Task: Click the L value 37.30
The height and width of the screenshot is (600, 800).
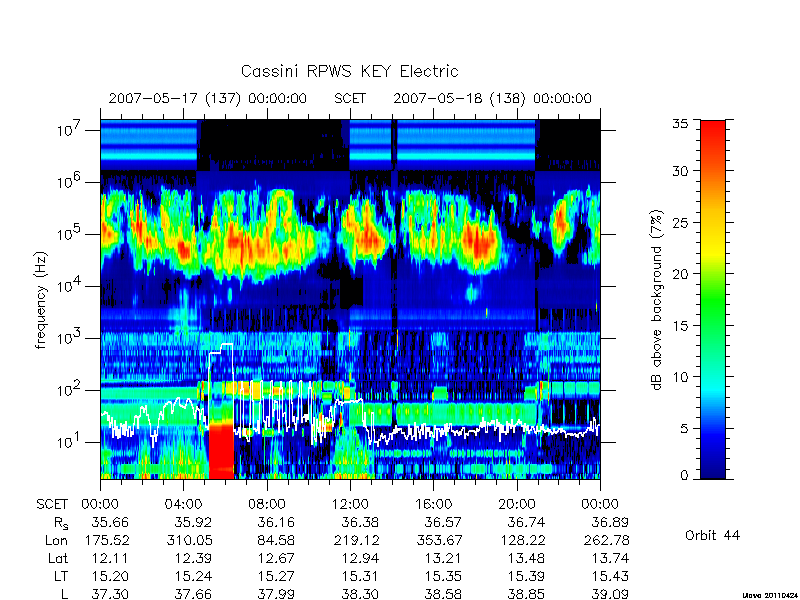Action: [110, 594]
